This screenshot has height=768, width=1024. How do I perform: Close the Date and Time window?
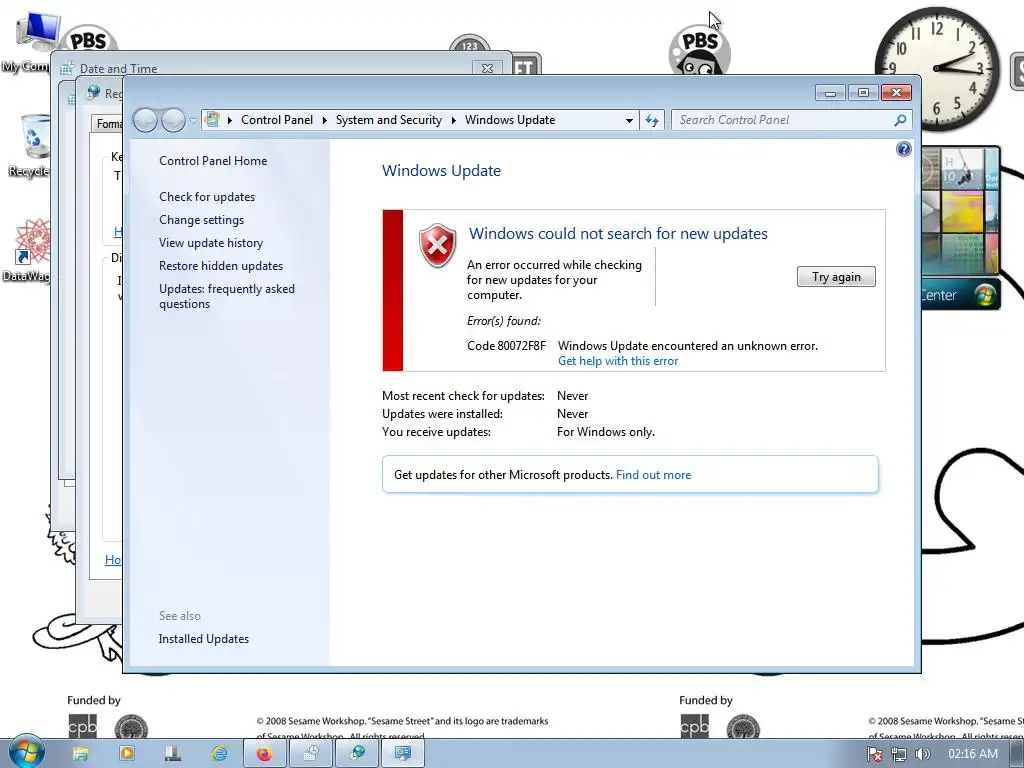click(487, 68)
